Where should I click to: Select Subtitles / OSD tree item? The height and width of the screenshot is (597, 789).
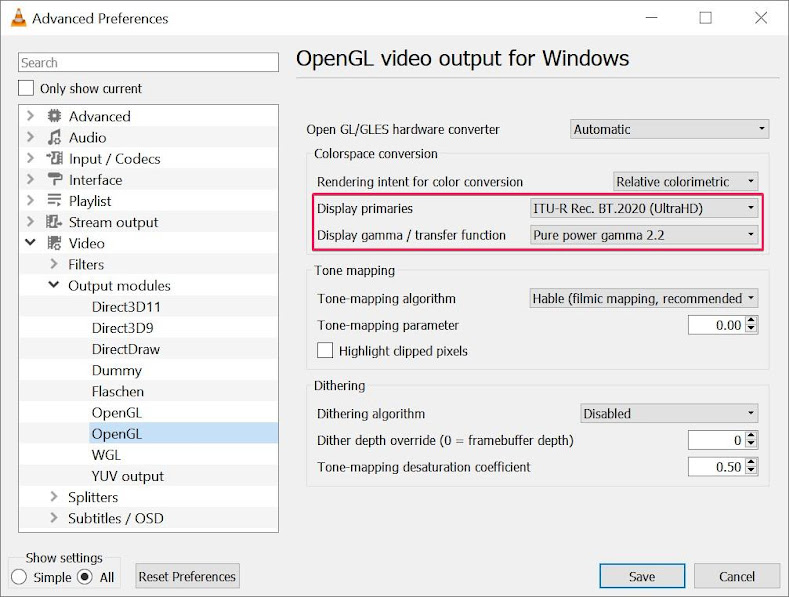[x=116, y=518]
